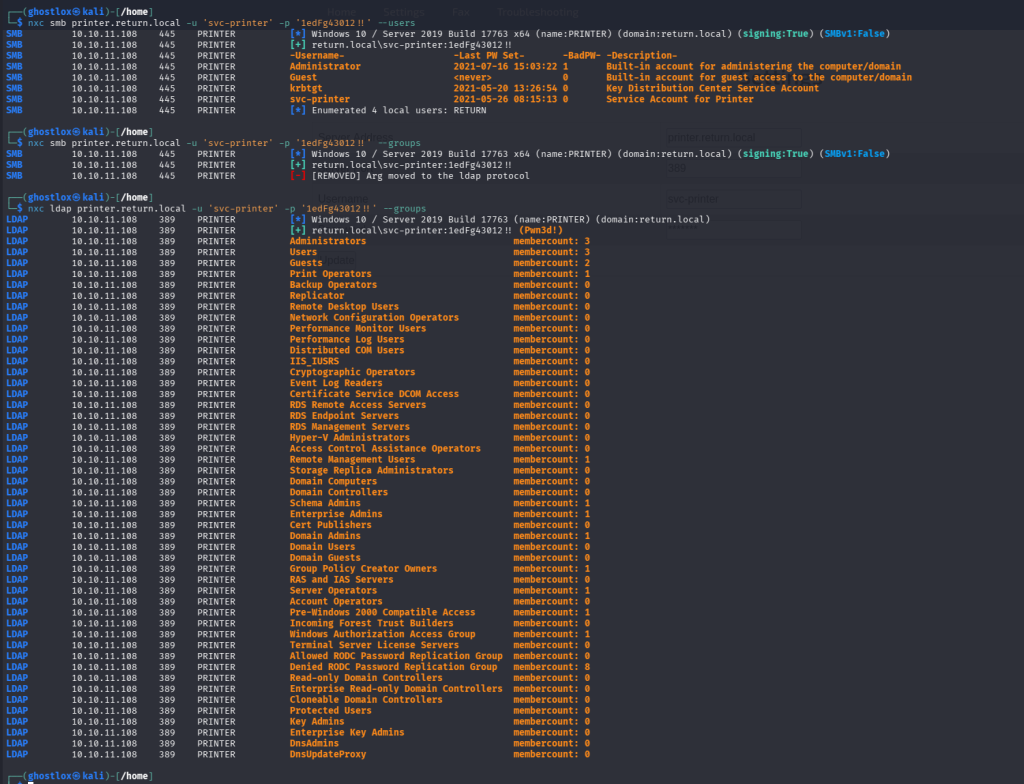Screen dimensions: 1024x784
Task: Click the [*] marker before Enumerated 4 local users
Action: click(298, 110)
